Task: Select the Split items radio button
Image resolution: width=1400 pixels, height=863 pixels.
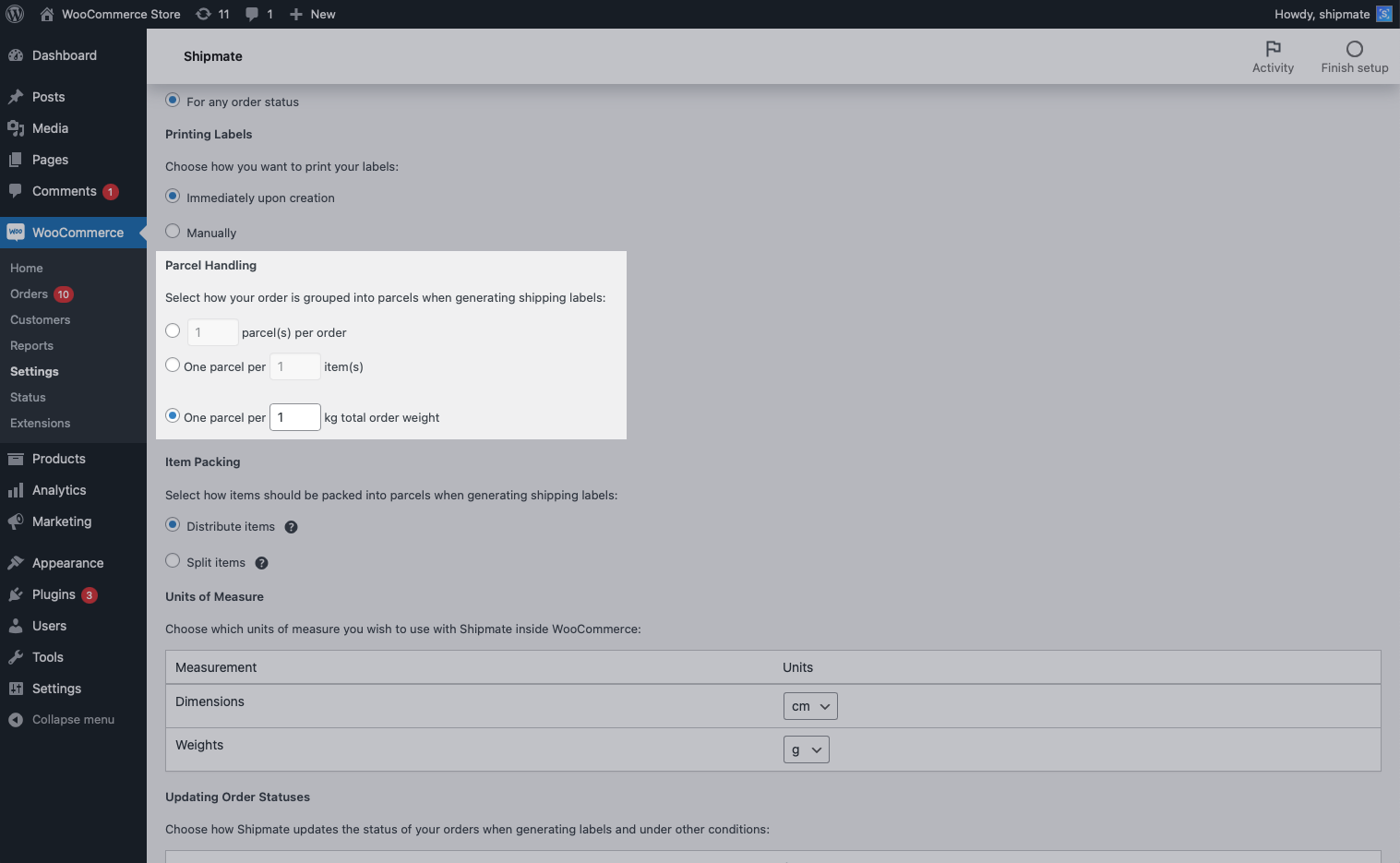Action: point(173,560)
